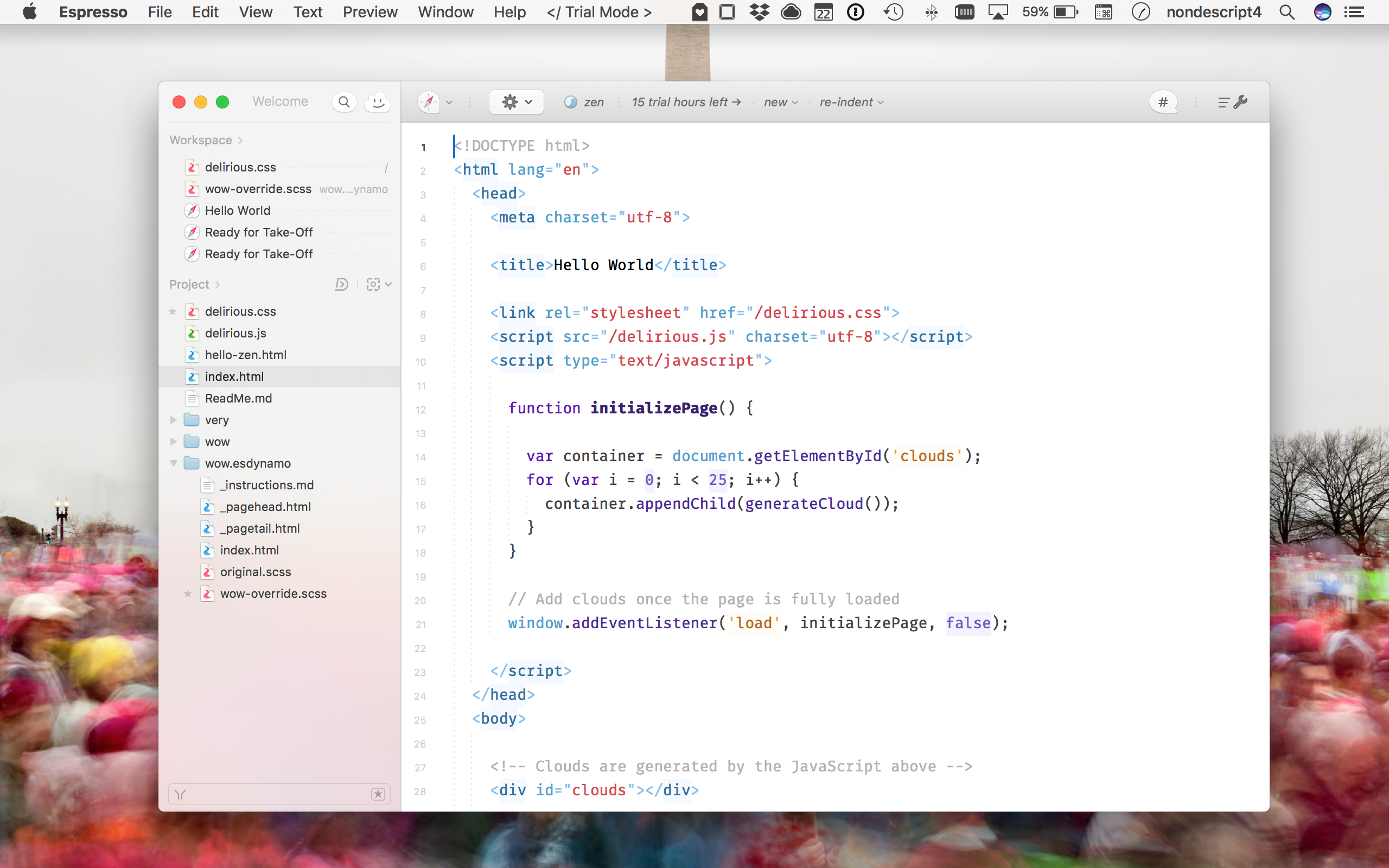
Task: Click the Safari compass preview icon
Action: tap(429, 102)
